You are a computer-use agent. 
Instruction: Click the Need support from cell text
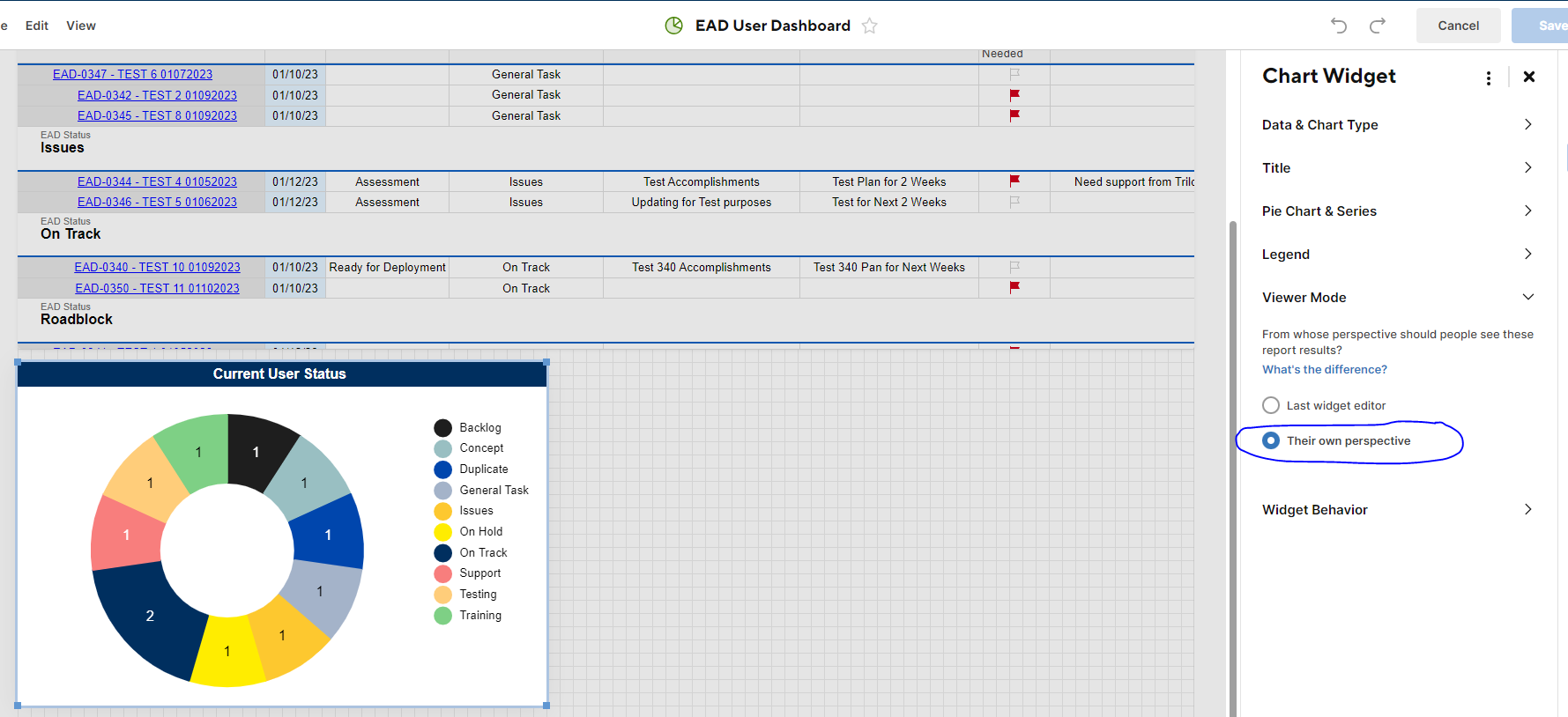click(1133, 181)
